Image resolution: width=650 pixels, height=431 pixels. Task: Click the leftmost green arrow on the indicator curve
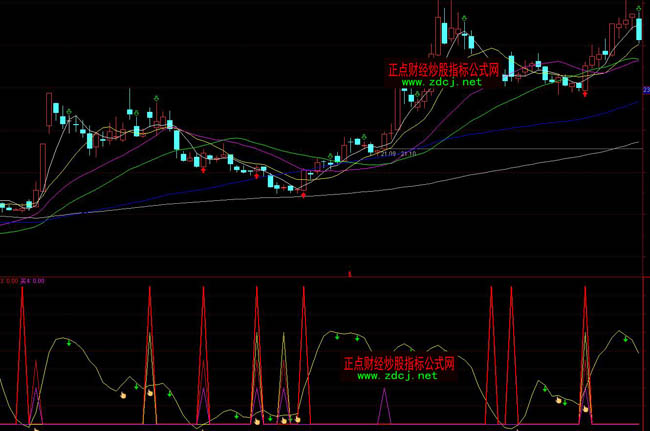pos(67,343)
